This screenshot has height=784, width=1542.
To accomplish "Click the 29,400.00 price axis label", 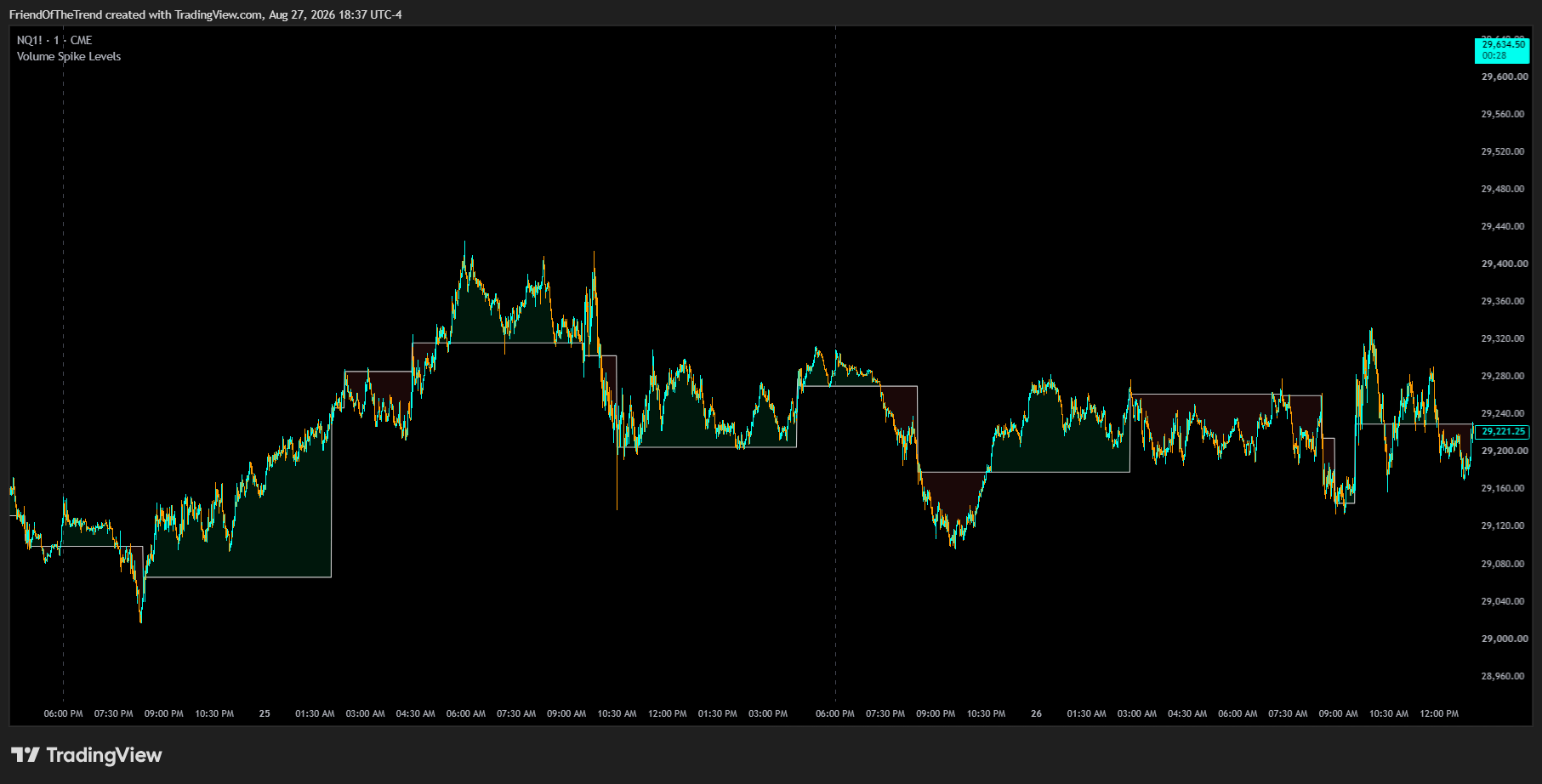I will 1505,264.
